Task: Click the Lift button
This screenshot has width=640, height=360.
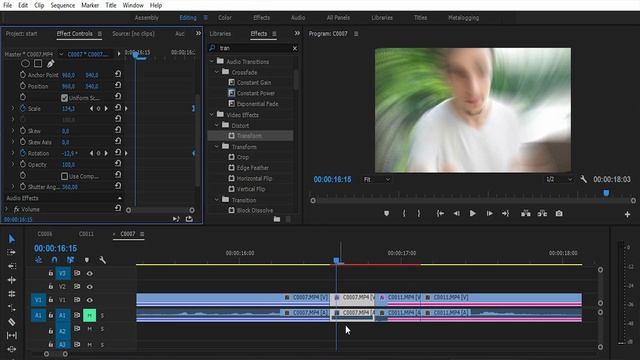Action: 526,213
